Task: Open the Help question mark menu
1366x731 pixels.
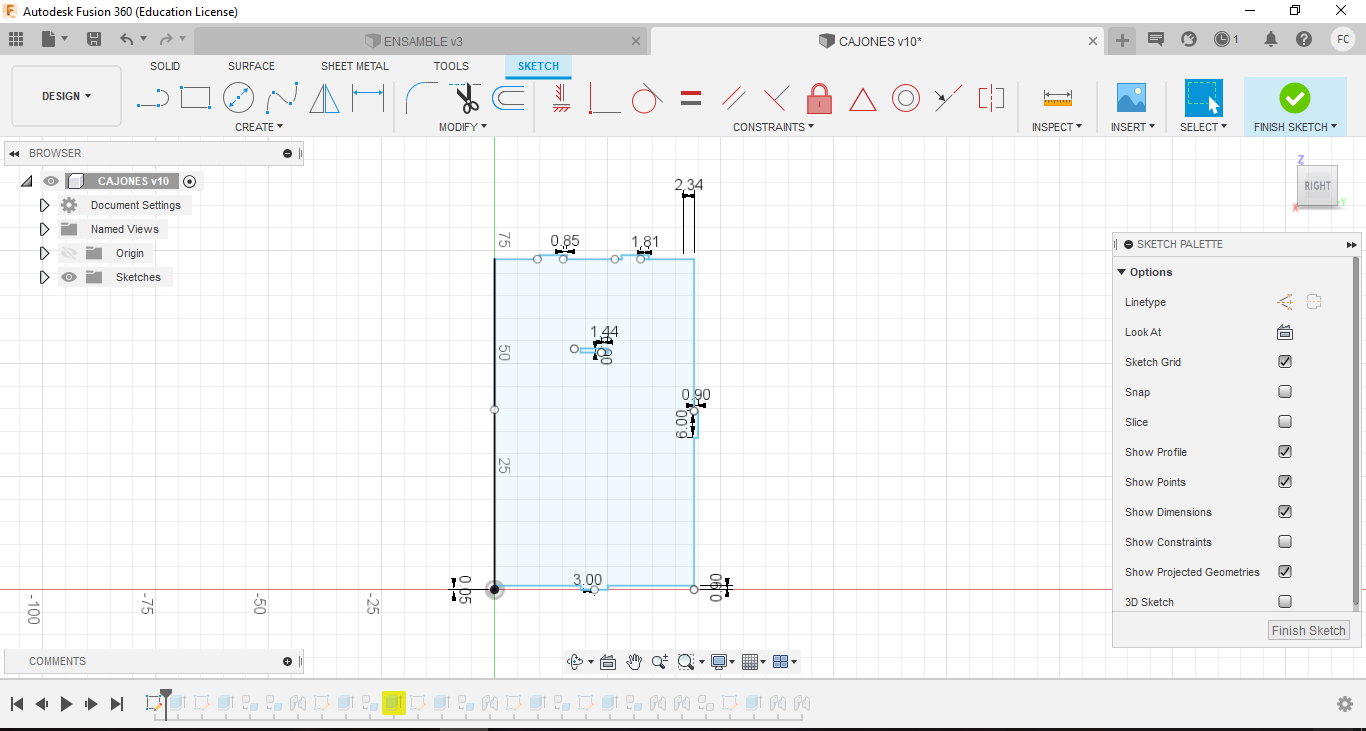Action: pos(1304,39)
